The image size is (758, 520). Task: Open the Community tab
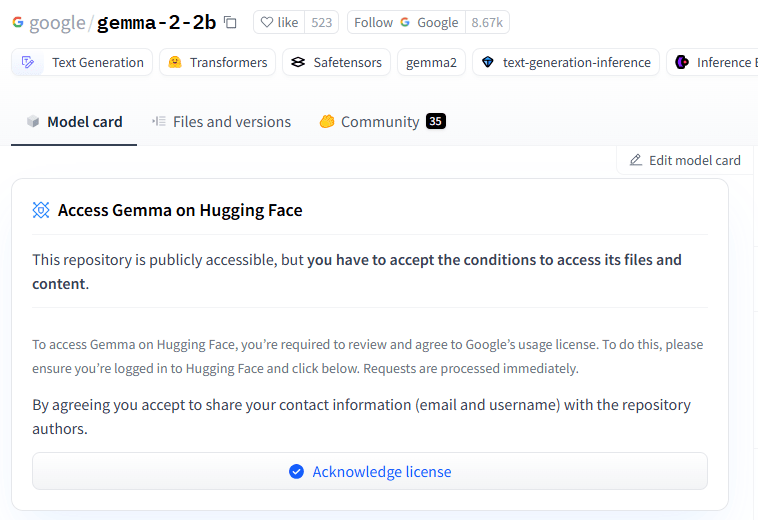point(382,122)
